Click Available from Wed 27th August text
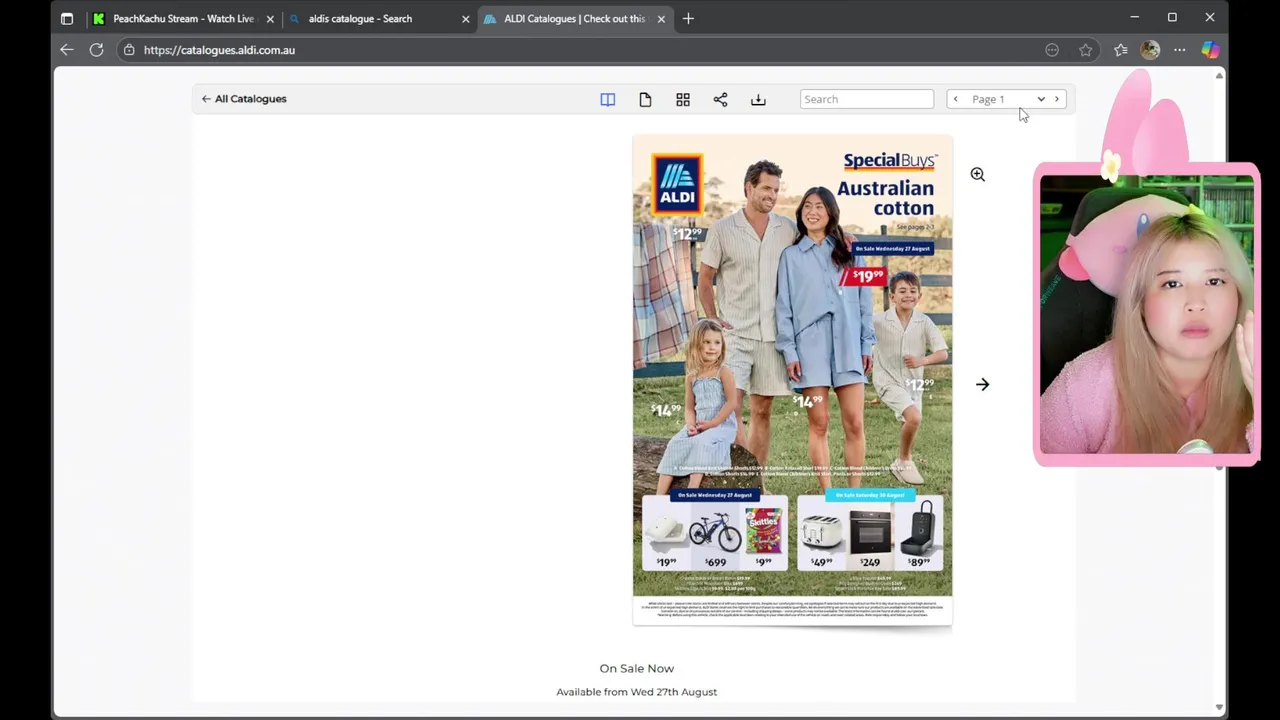1280x720 pixels. pyautogui.click(x=637, y=692)
